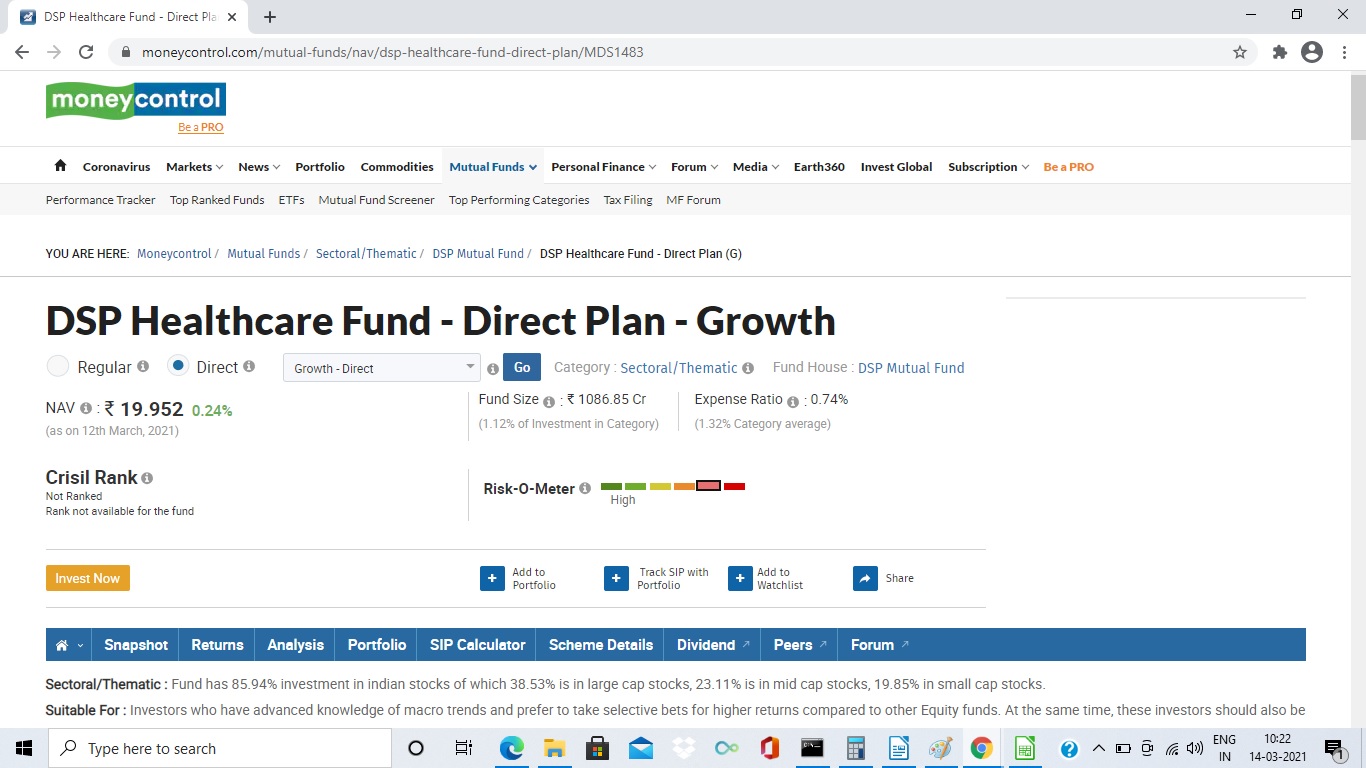Image resolution: width=1366 pixels, height=768 pixels.
Task: Click the home icon in main navigation
Action: click(x=60, y=166)
